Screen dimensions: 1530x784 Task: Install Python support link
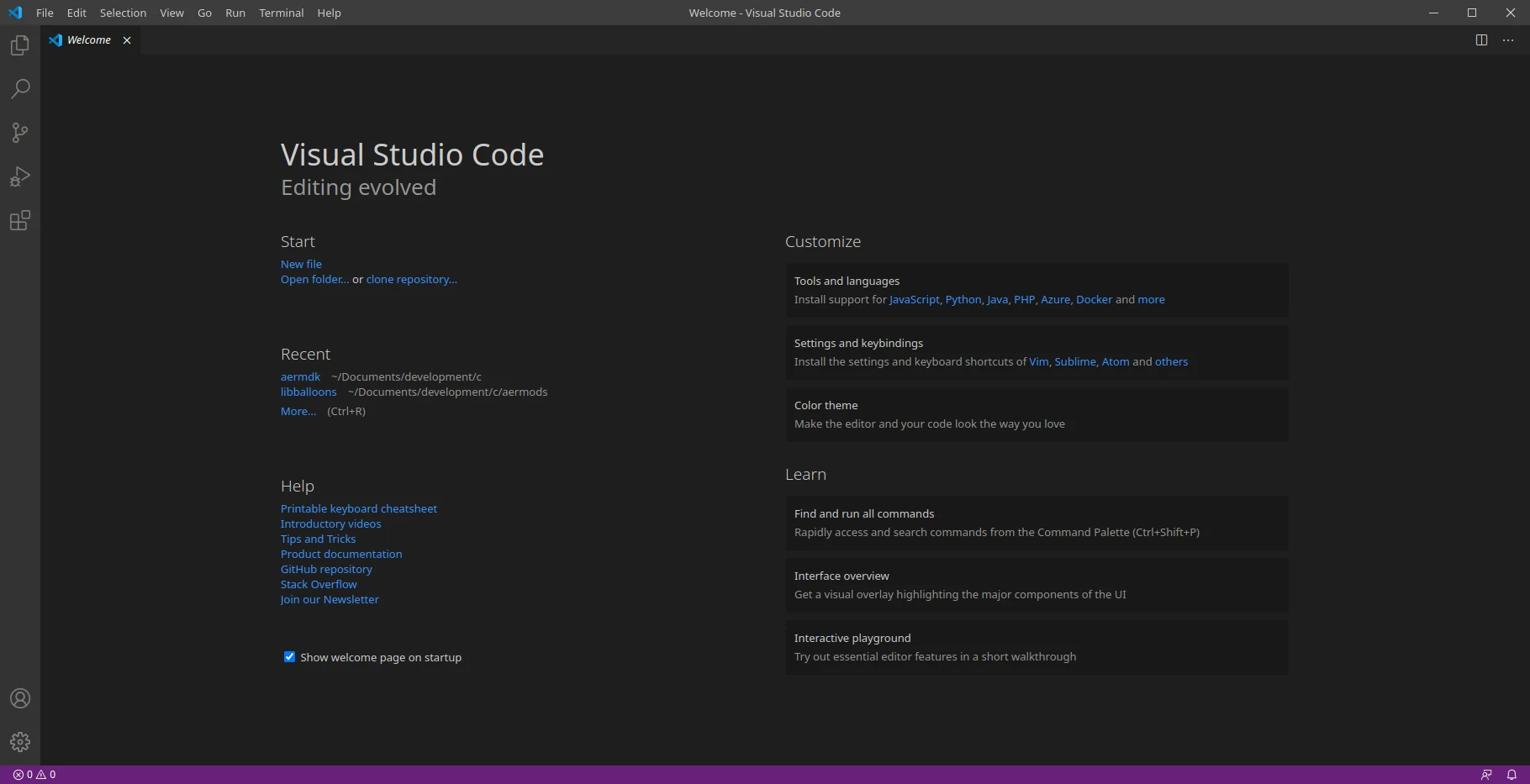tap(963, 299)
